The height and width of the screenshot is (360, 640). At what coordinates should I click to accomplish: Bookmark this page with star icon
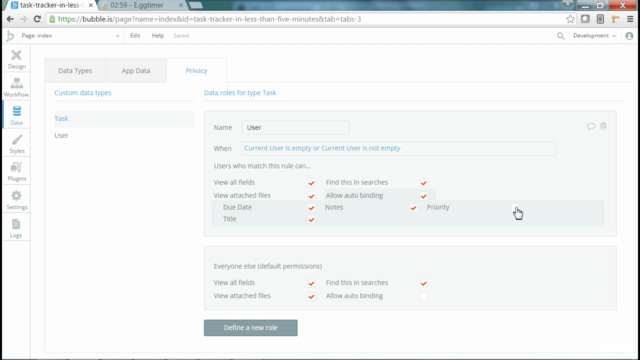tap(570, 19)
